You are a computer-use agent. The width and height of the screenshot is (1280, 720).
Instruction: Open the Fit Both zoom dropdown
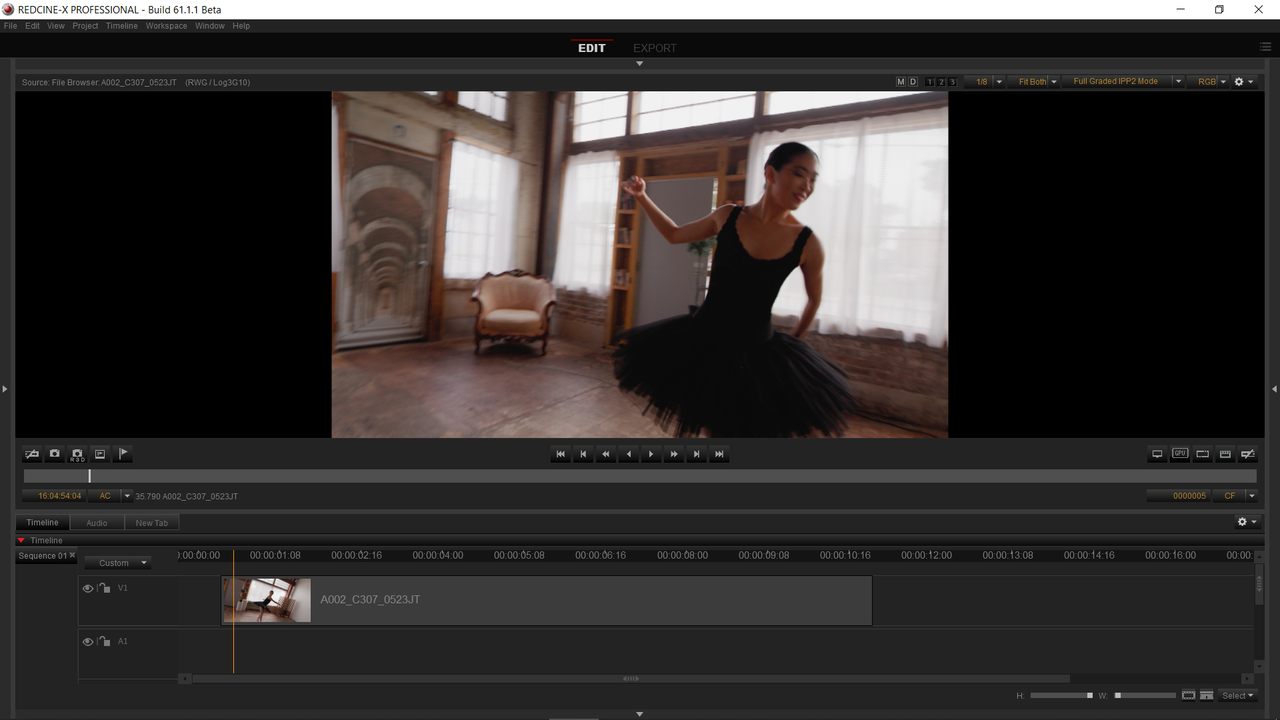click(x=1034, y=82)
